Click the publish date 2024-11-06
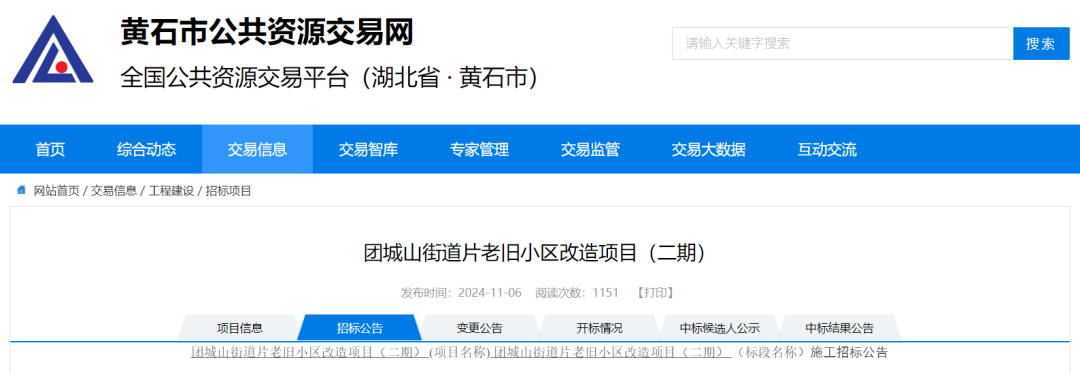The width and height of the screenshot is (1080, 373). (x=490, y=292)
